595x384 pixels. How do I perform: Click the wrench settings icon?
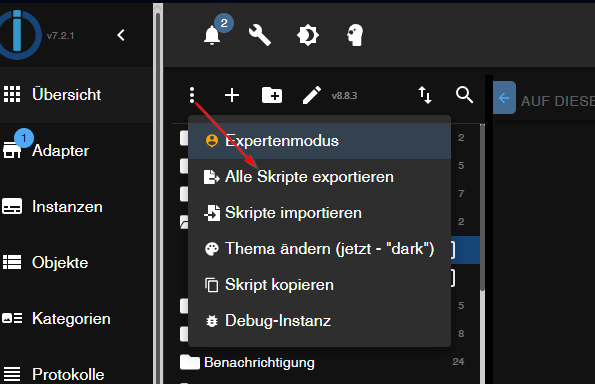point(260,35)
